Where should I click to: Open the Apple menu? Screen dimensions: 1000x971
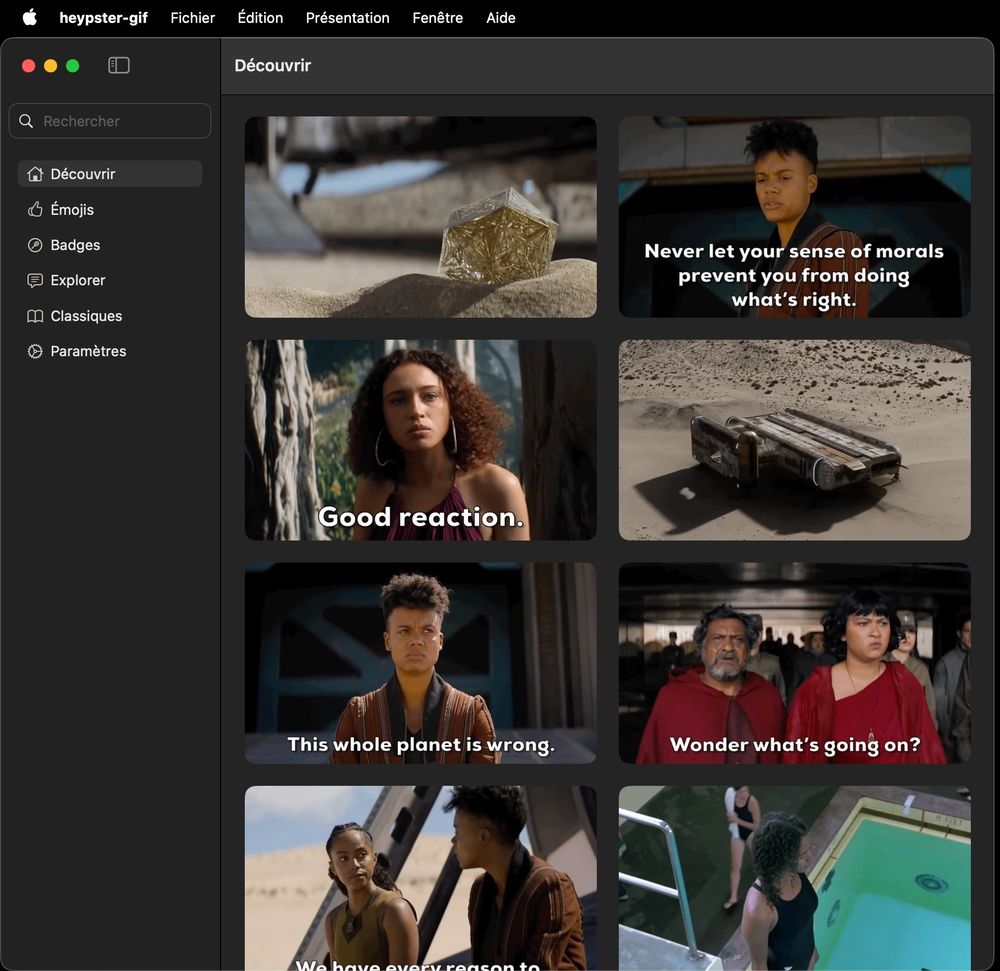coord(29,17)
